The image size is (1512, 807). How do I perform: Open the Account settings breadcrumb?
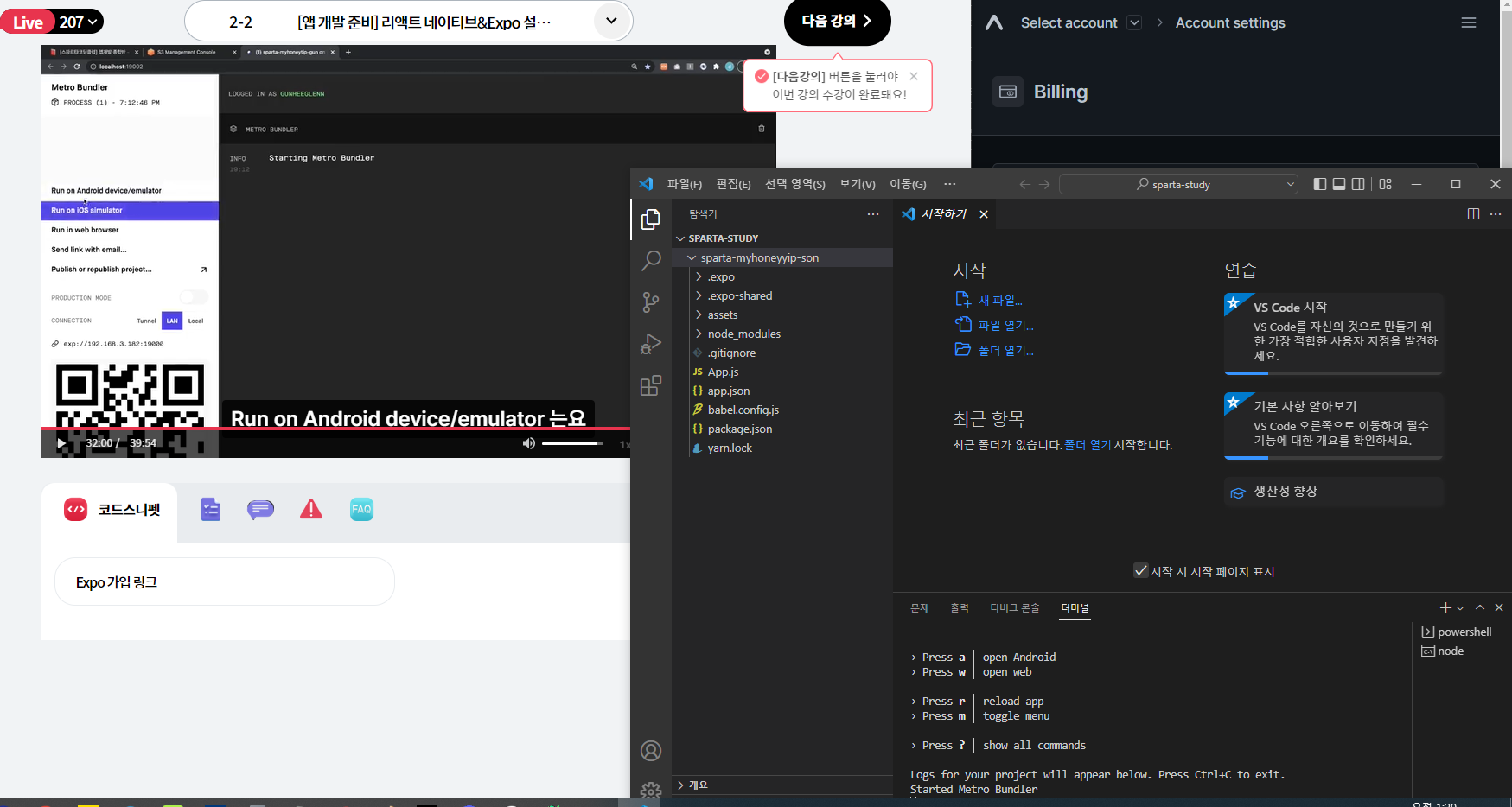click(1230, 22)
